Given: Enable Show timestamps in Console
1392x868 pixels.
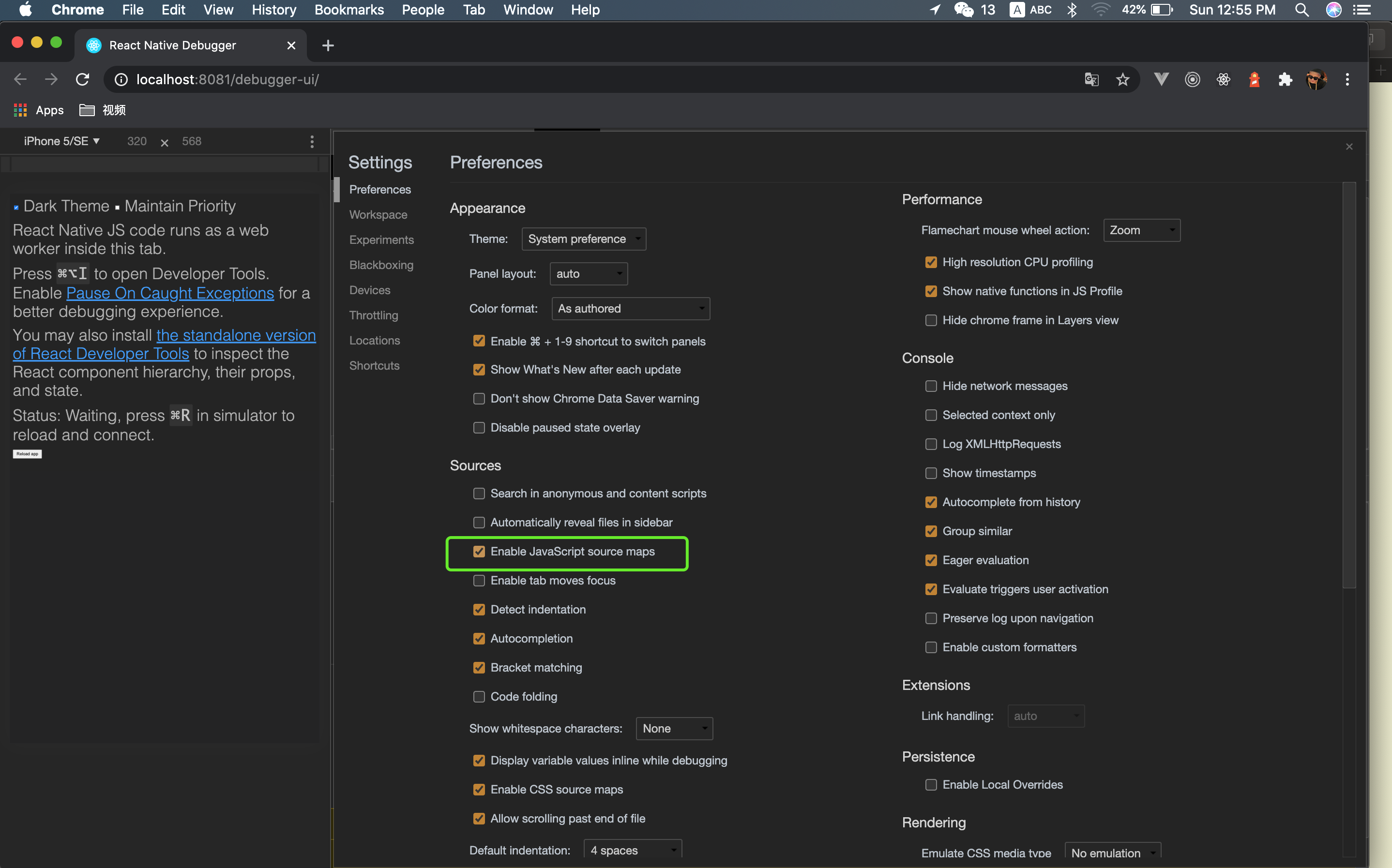Looking at the screenshot, I should point(931,473).
